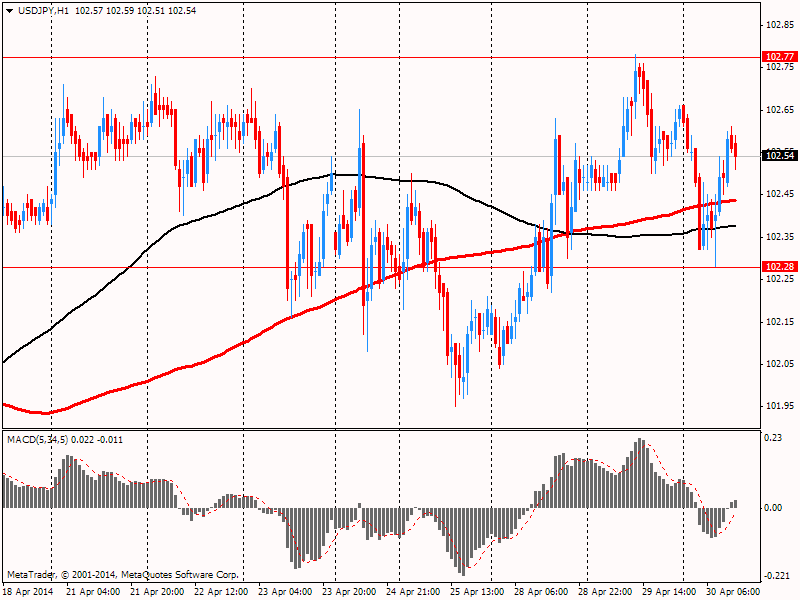This screenshot has width=800, height=600.
Task: Click the 30 Apr 06:00 time label
Action: point(733,592)
